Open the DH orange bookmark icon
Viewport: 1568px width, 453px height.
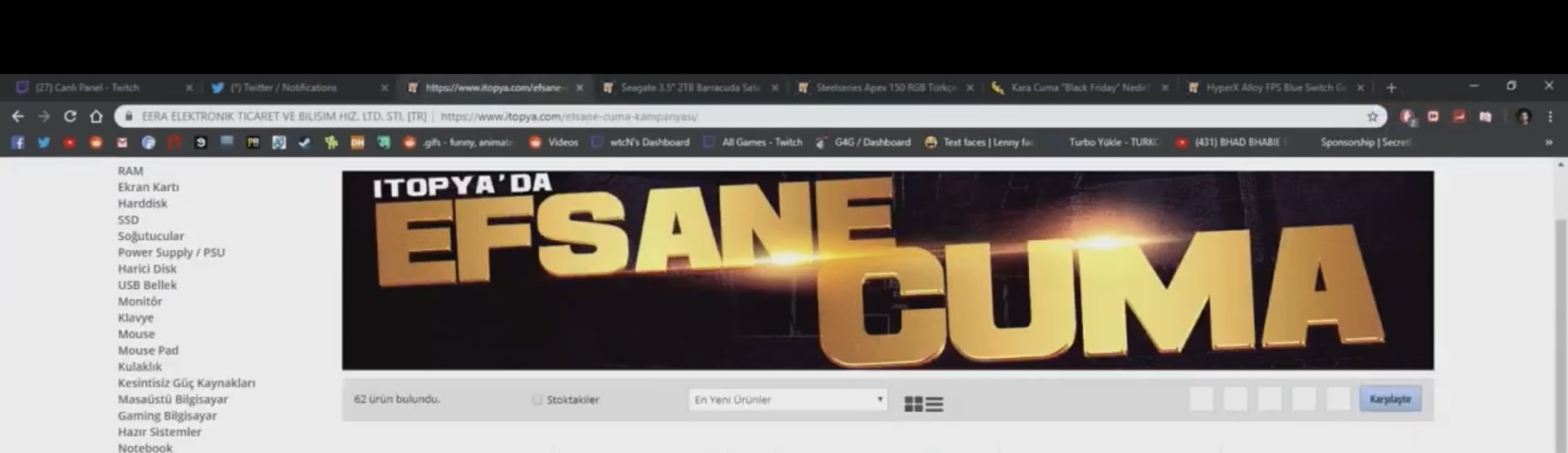coord(357,142)
